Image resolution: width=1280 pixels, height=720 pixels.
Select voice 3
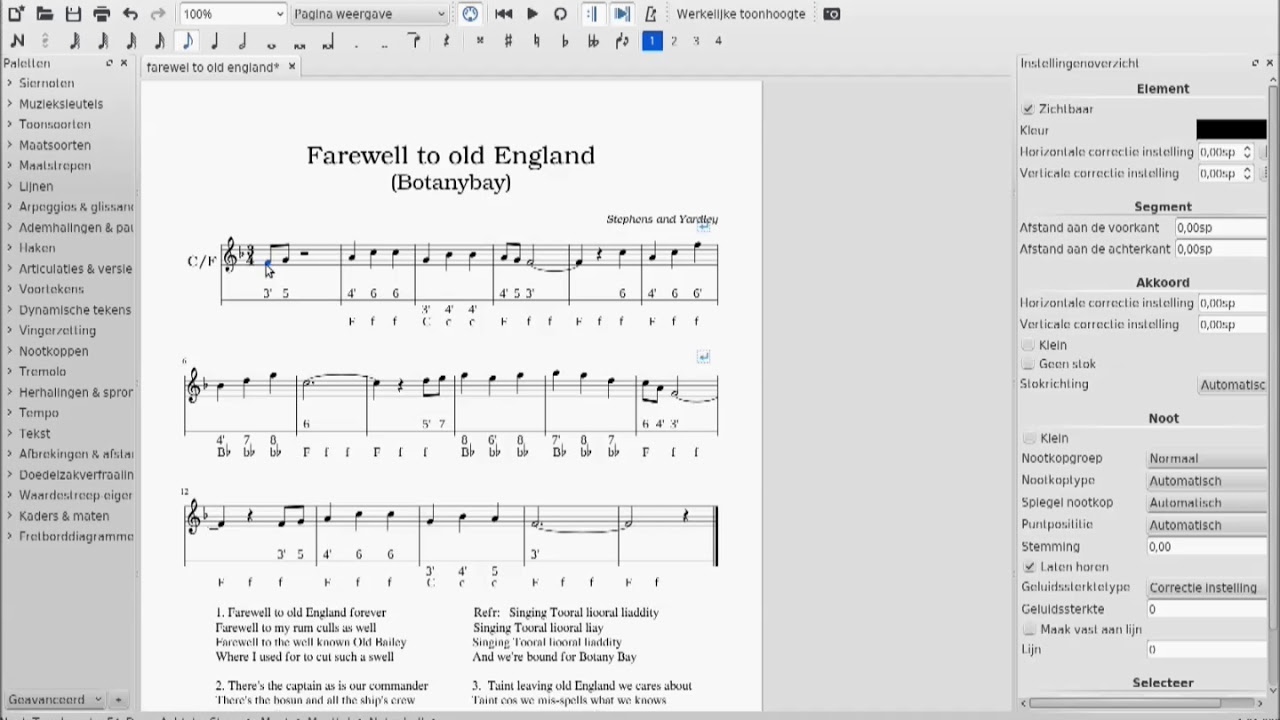pyautogui.click(x=696, y=41)
